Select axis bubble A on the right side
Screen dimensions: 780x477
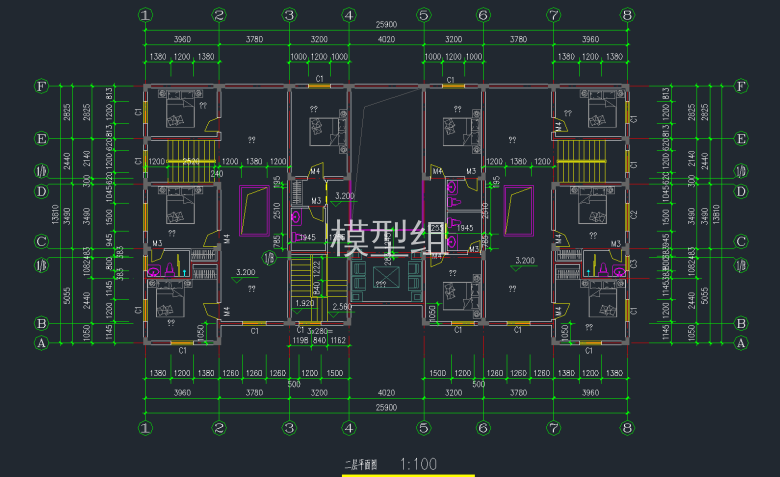coord(741,343)
